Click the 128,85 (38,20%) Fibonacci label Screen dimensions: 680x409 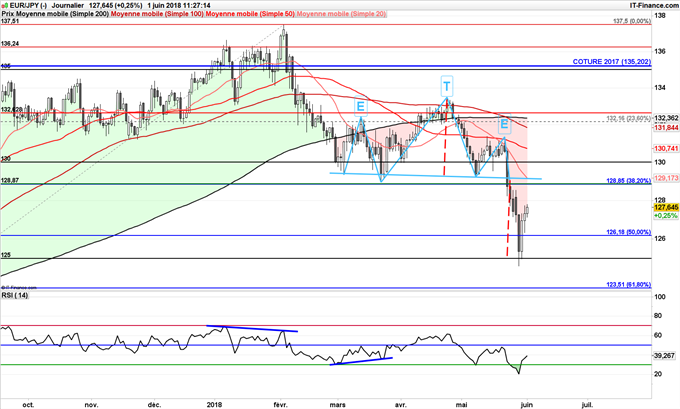628,180
